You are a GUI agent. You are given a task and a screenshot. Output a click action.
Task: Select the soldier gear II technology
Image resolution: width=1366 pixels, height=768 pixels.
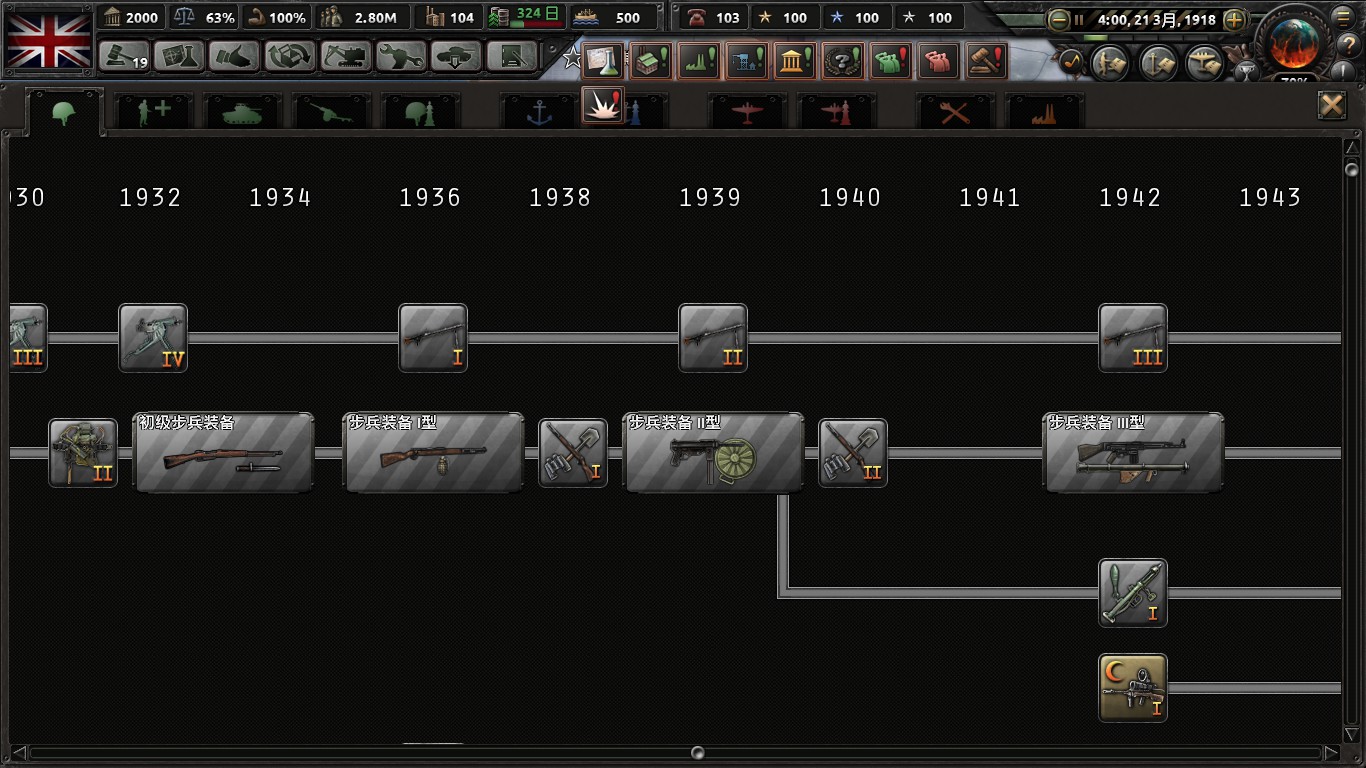83,453
